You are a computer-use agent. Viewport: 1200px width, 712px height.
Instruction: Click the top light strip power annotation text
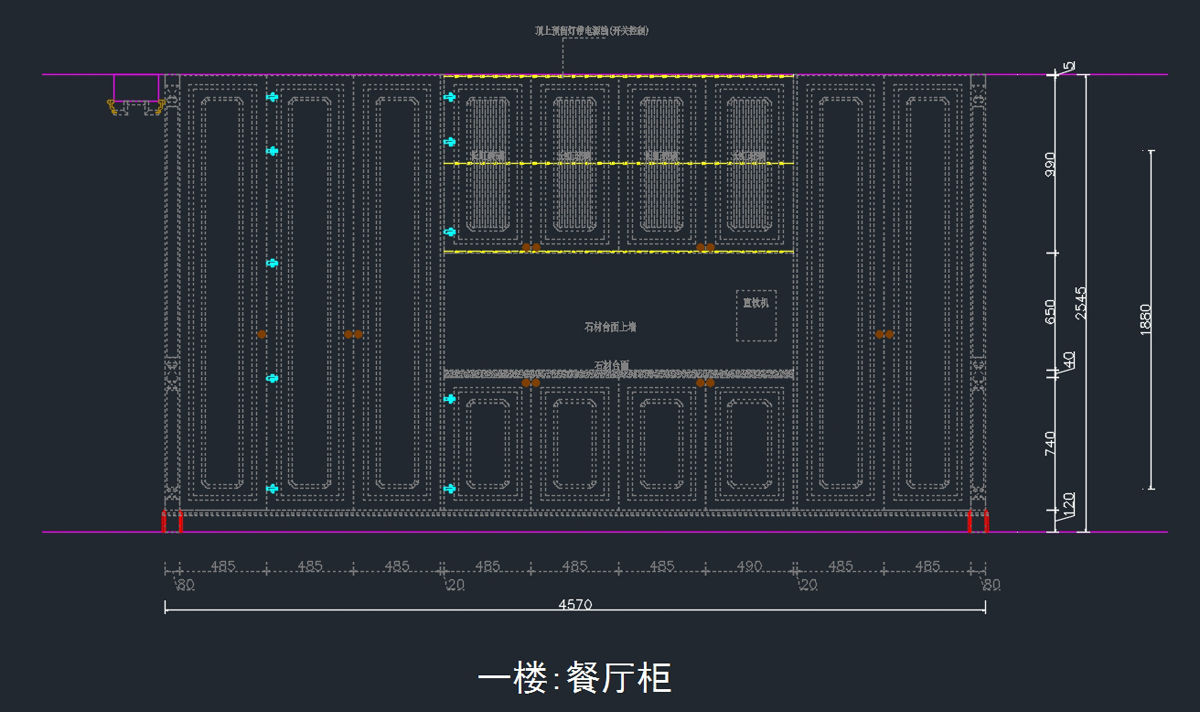(592, 31)
